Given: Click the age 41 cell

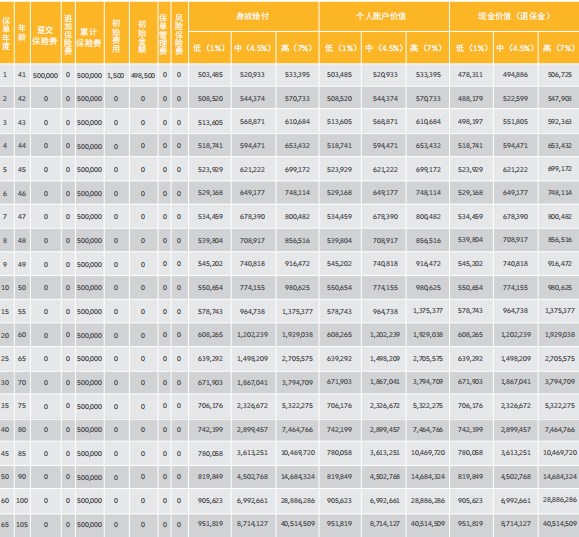Looking at the screenshot, I should coord(22,75).
